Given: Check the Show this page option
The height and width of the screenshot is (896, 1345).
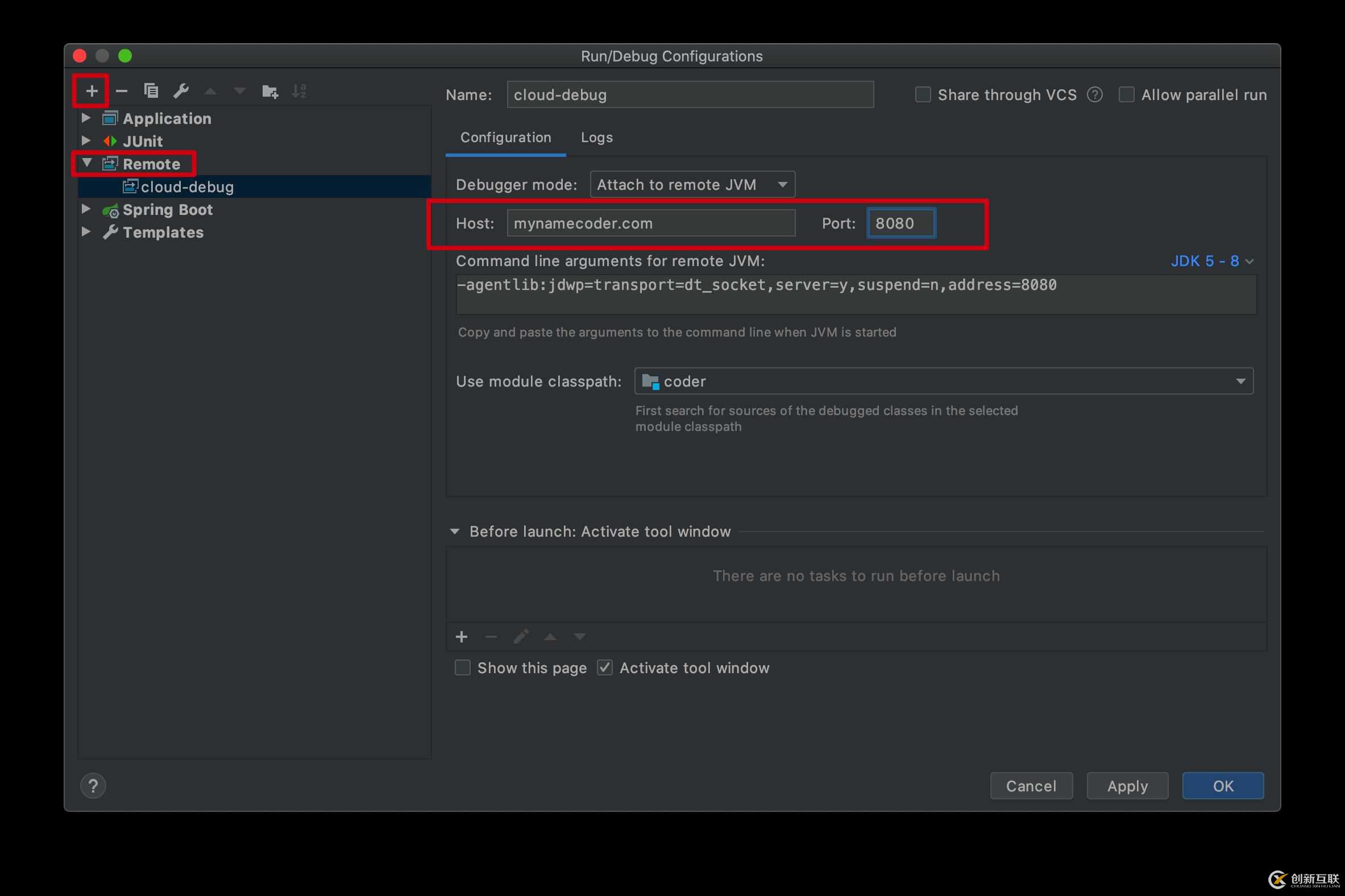Looking at the screenshot, I should point(462,667).
